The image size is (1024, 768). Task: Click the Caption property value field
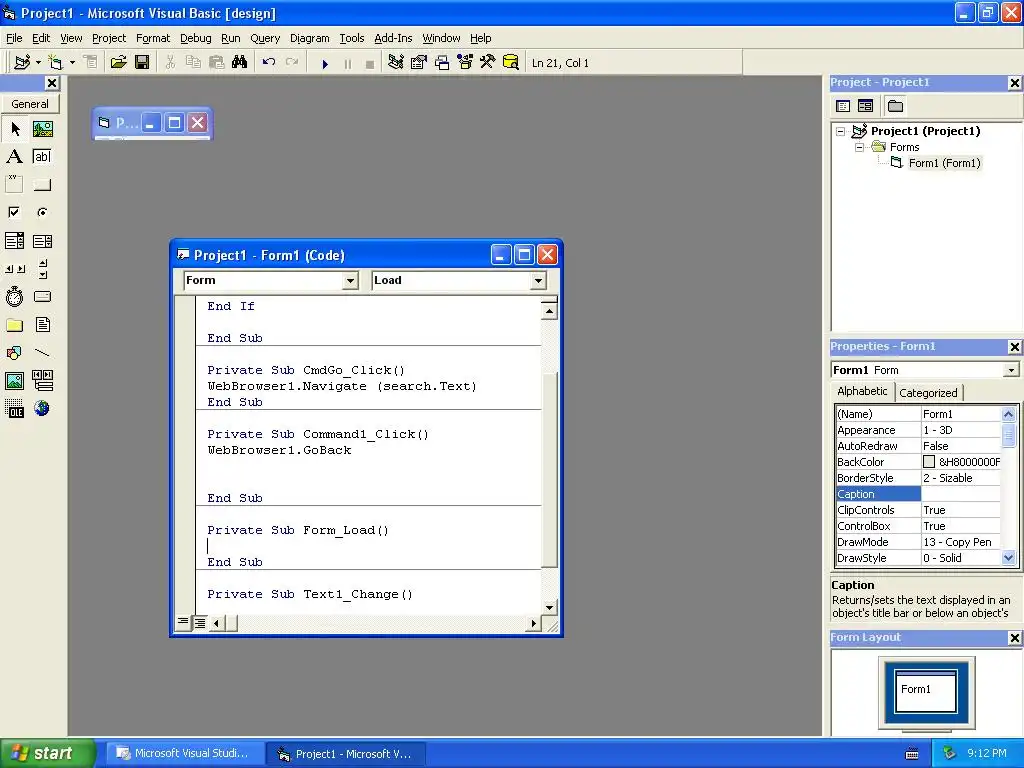(x=961, y=494)
